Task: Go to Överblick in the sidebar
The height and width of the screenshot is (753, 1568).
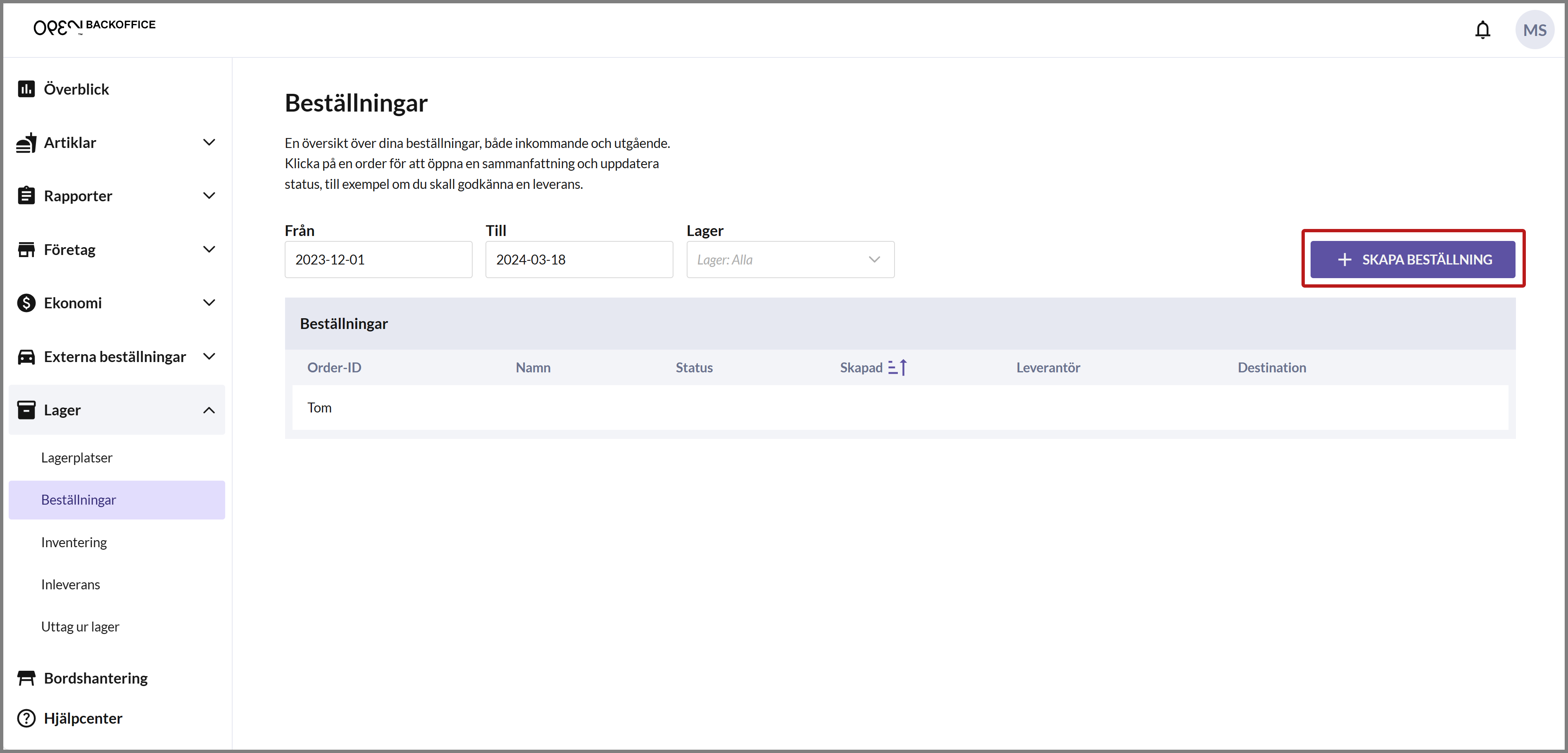Action: click(76, 89)
